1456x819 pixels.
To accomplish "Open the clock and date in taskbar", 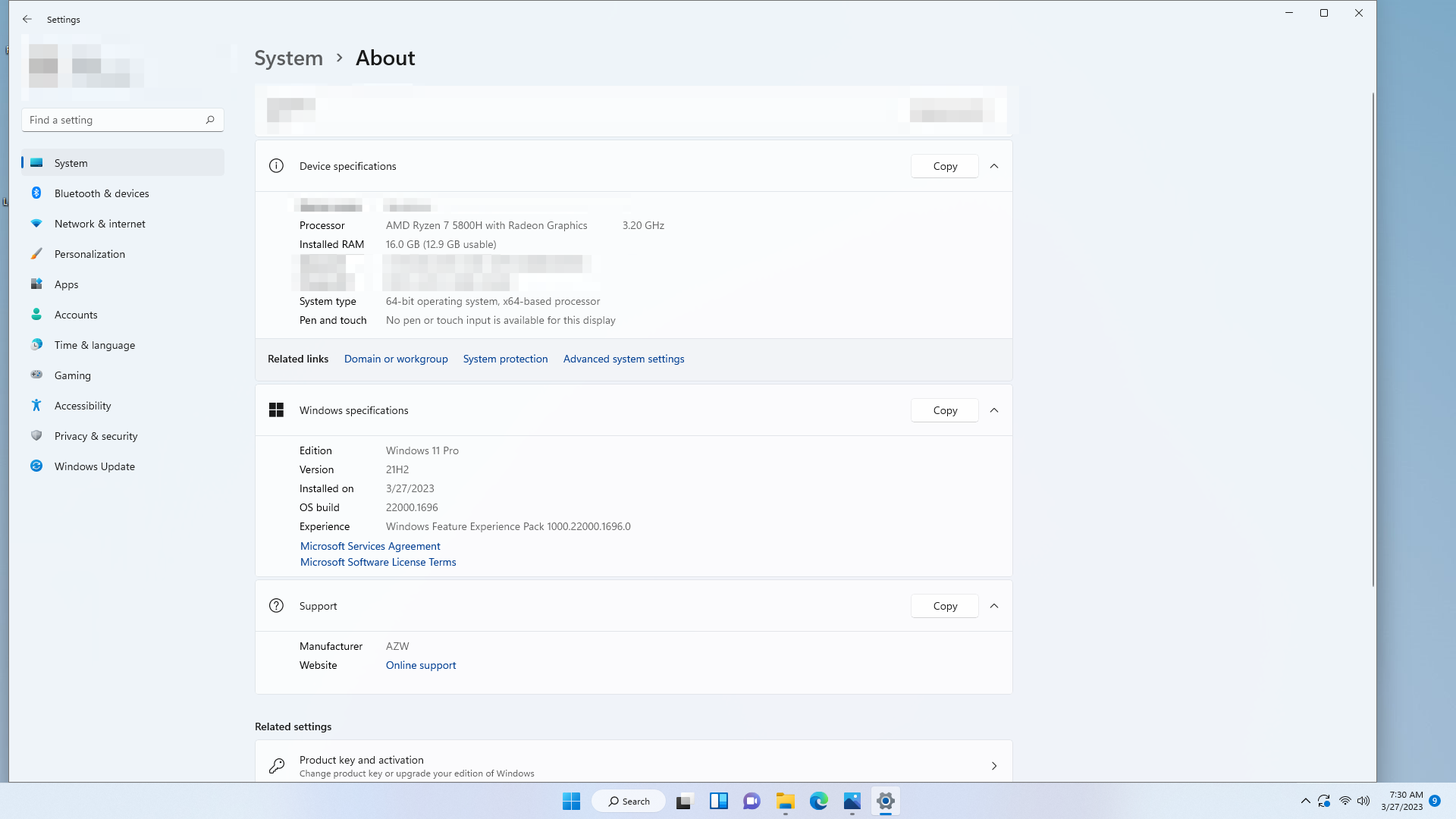I will pos(1401,801).
